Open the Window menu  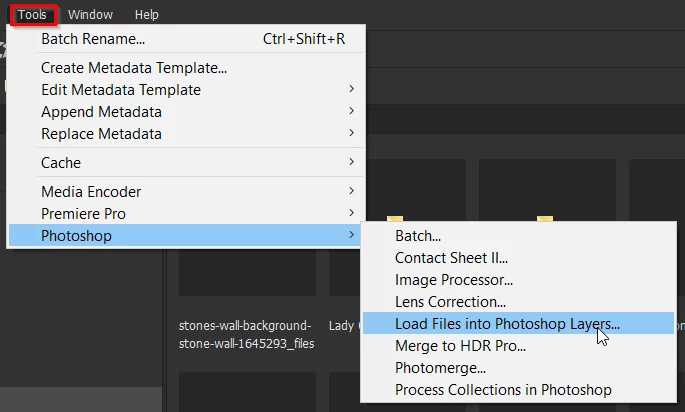[90, 15]
